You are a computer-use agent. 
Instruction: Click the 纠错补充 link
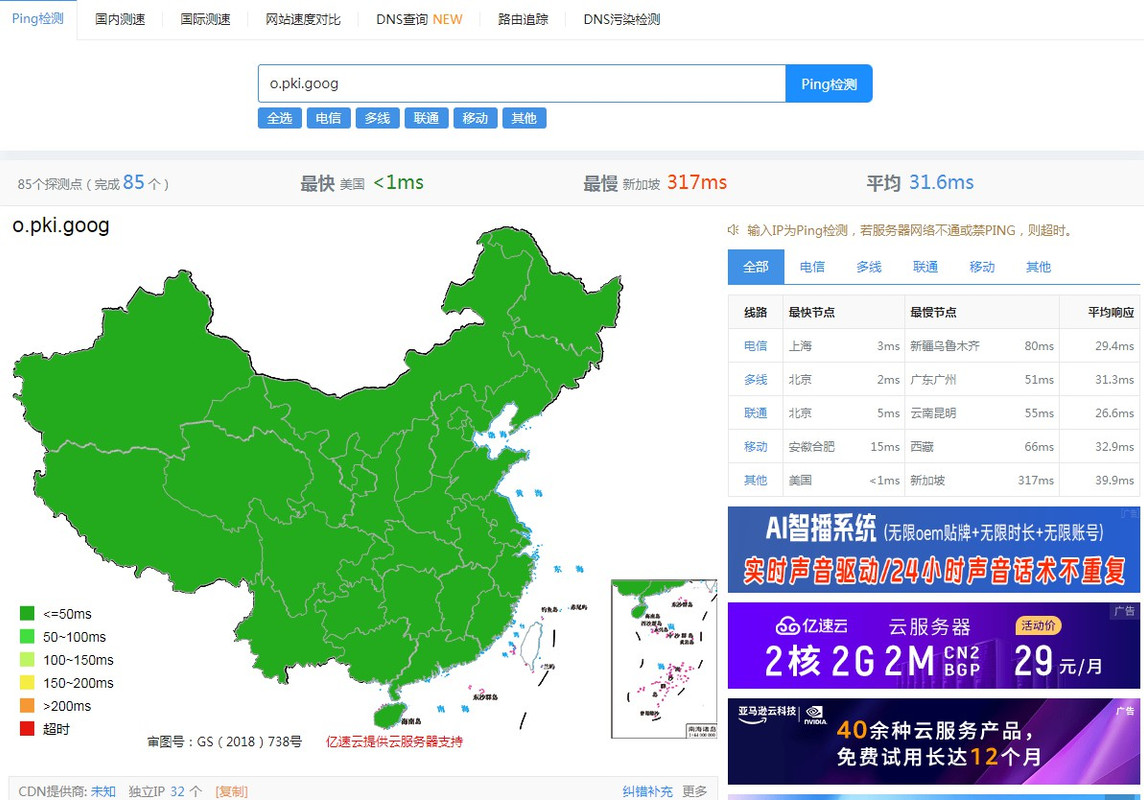coord(647,791)
